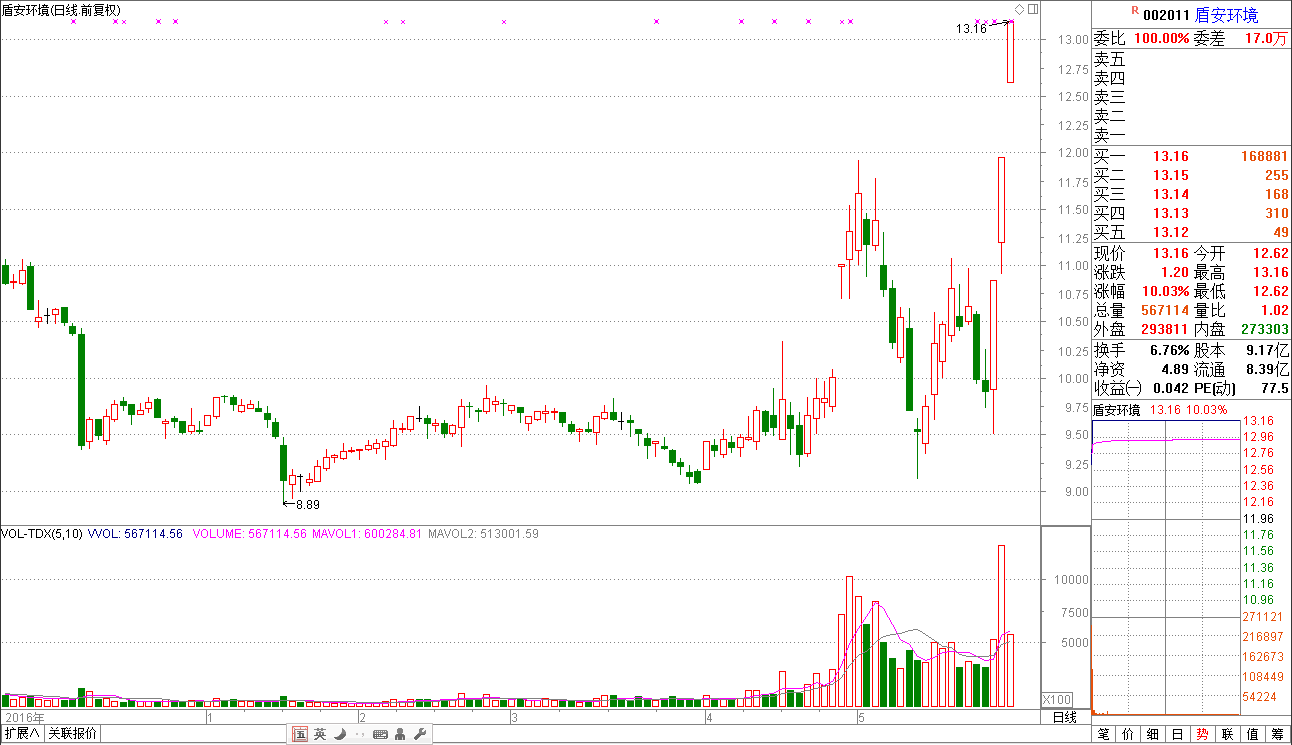Switch the IME English mode indicator 英

click(x=320, y=734)
